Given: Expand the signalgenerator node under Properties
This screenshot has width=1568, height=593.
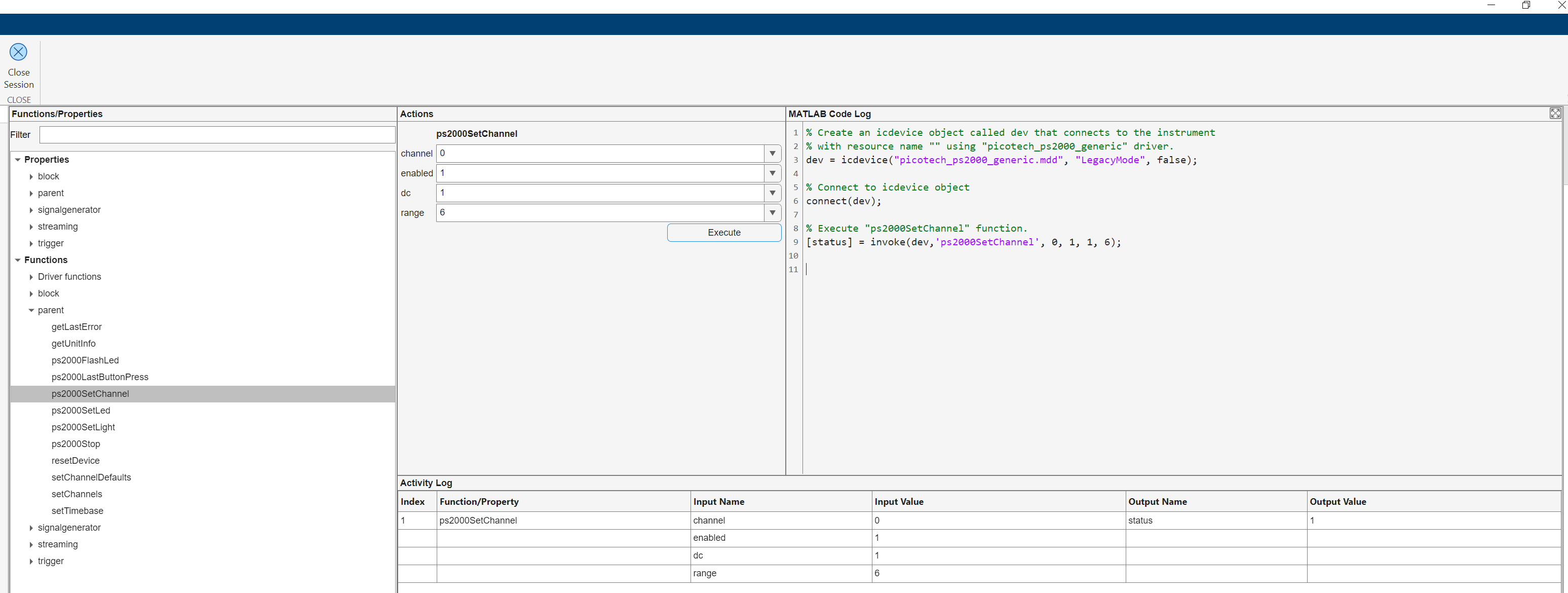Looking at the screenshot, I should 31,210.
